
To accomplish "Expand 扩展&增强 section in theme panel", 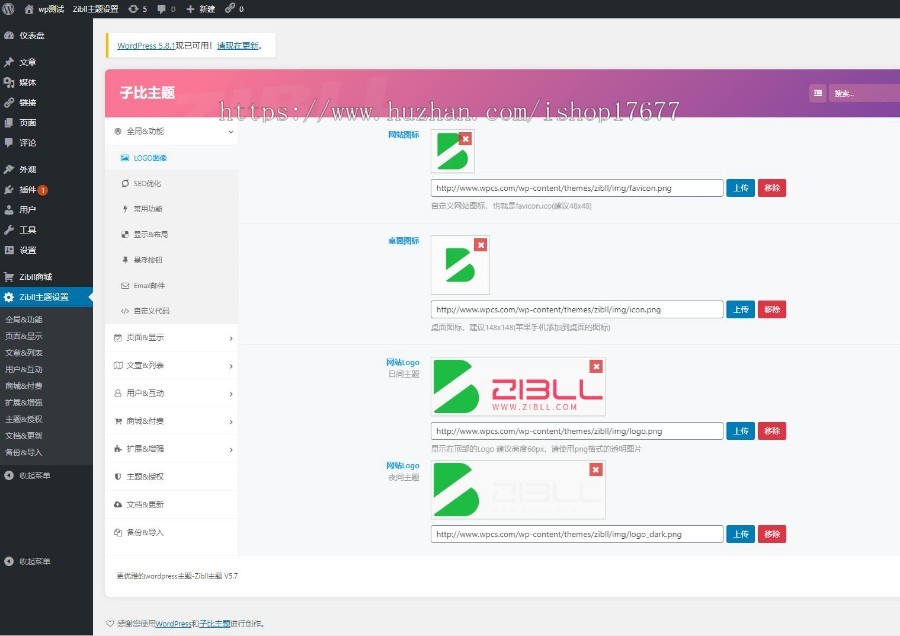I will pos(172,448).
